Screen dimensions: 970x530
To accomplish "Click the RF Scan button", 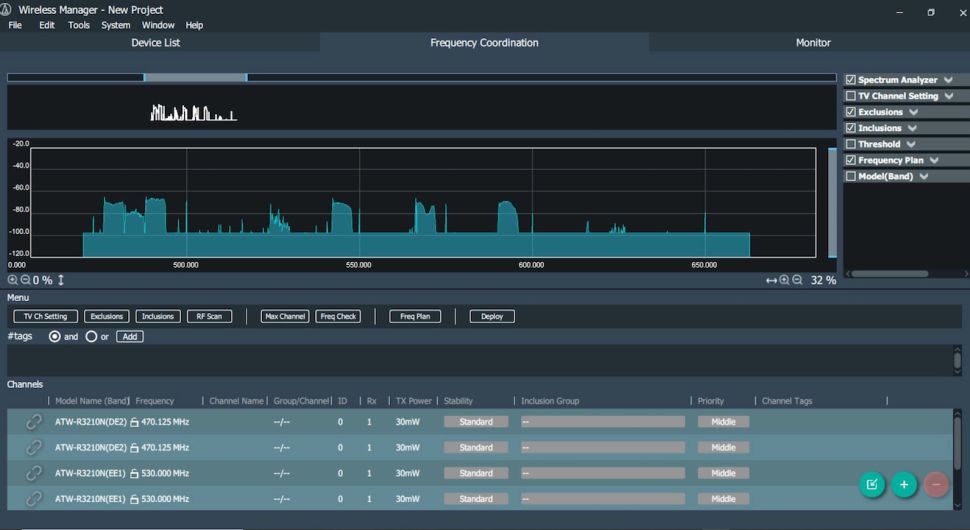I will 210,316.
